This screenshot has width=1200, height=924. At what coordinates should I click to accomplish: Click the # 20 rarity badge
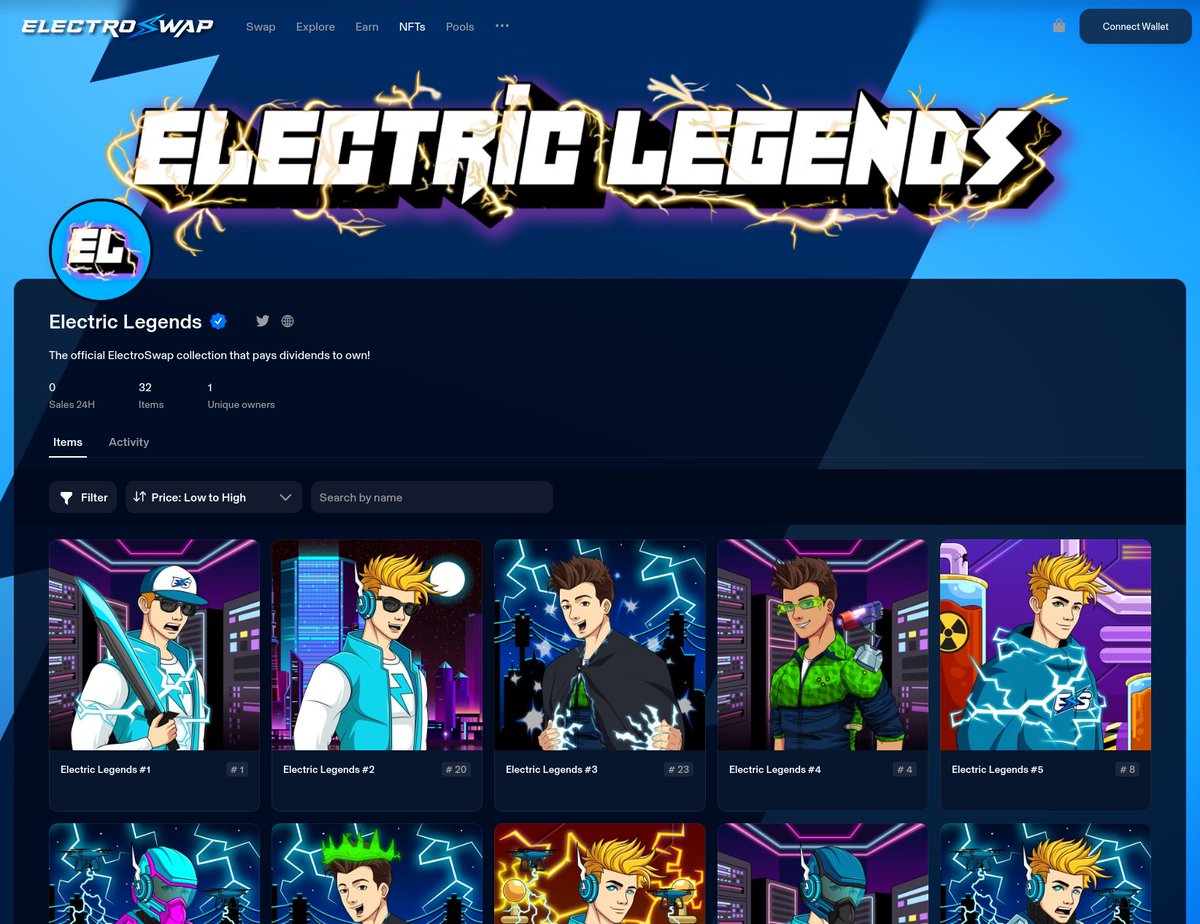(x=457, y=770)
